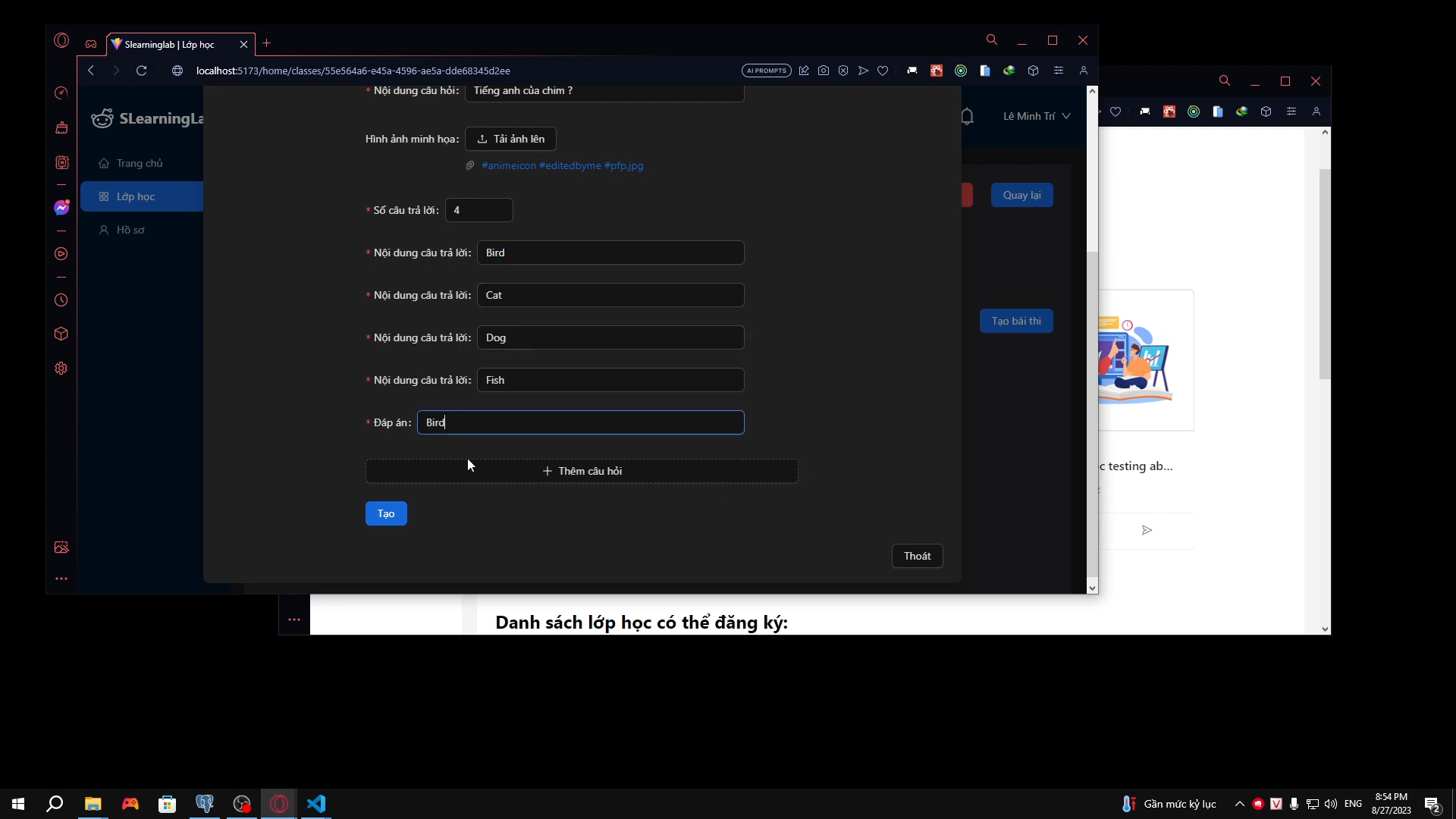Screen dimensions: 1456x819
Task: Select Hồ sơ in the SLearningLab menu
Action: [x=130, y=231]
